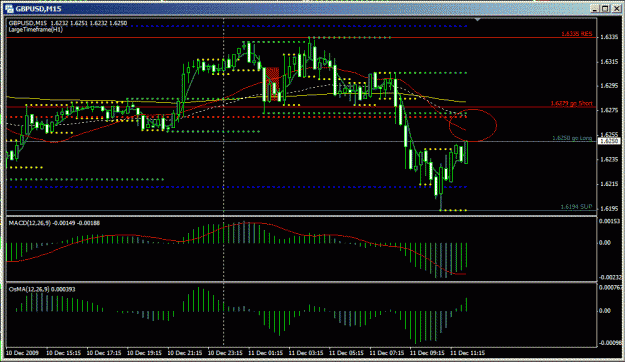Click the 1.6295 price scale value

tap(609, 86)
